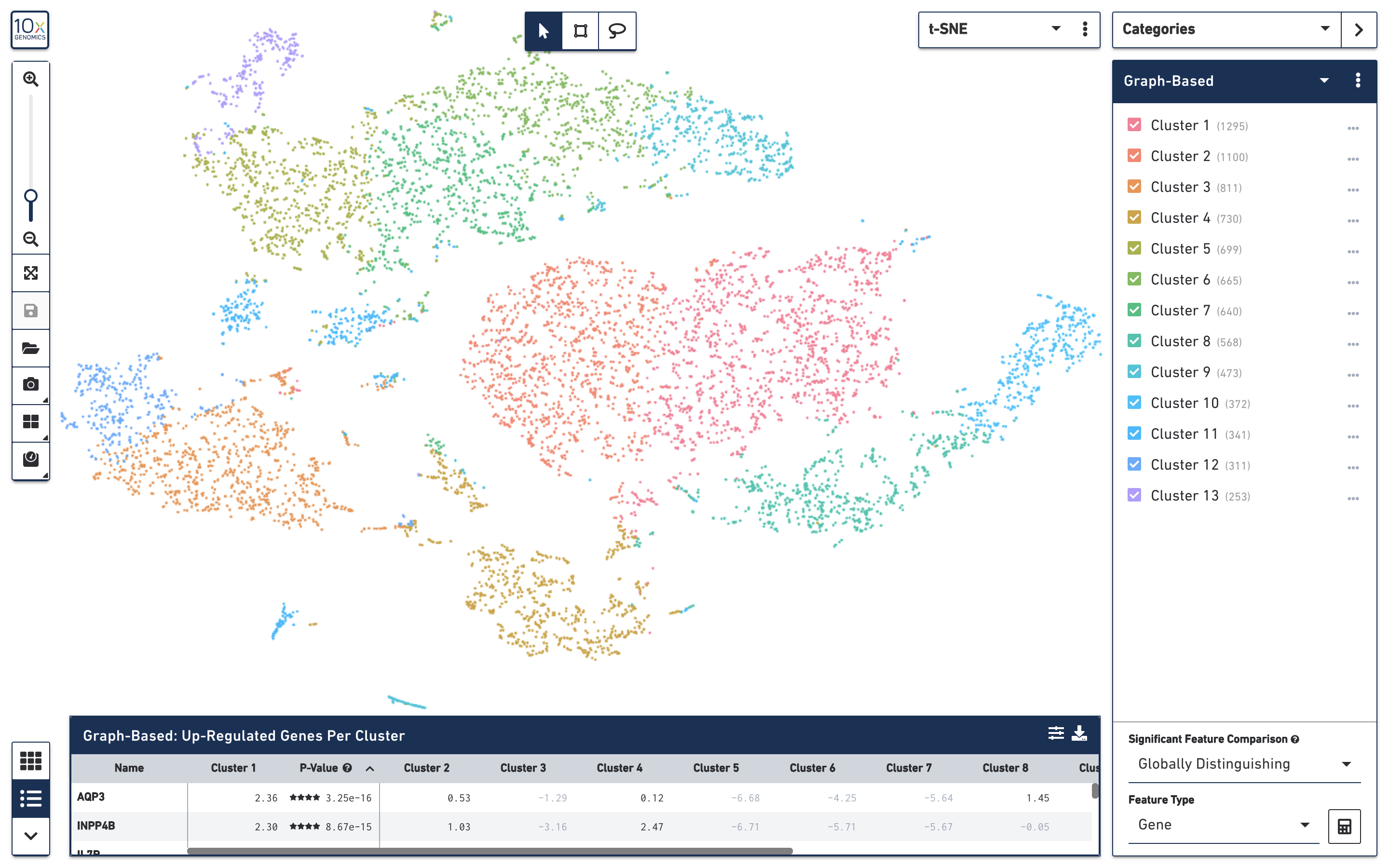Click INPP4B Cluster 4 value 2.47
Image resolution: width=1389 pixels, height=868 pixels.
tap(652, 827)
